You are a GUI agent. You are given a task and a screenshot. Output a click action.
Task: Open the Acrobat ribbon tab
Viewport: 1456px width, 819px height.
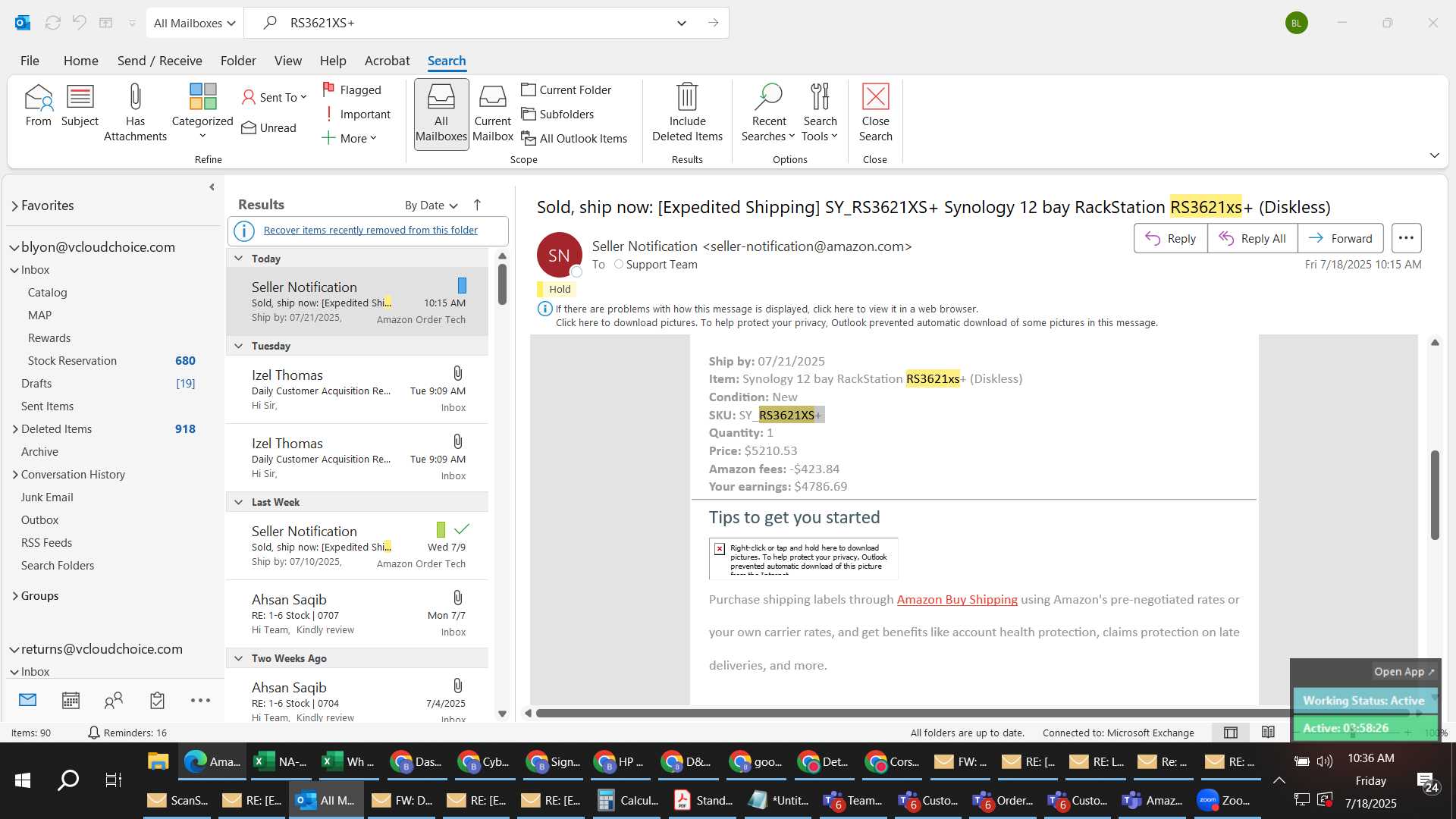point(387,61)
